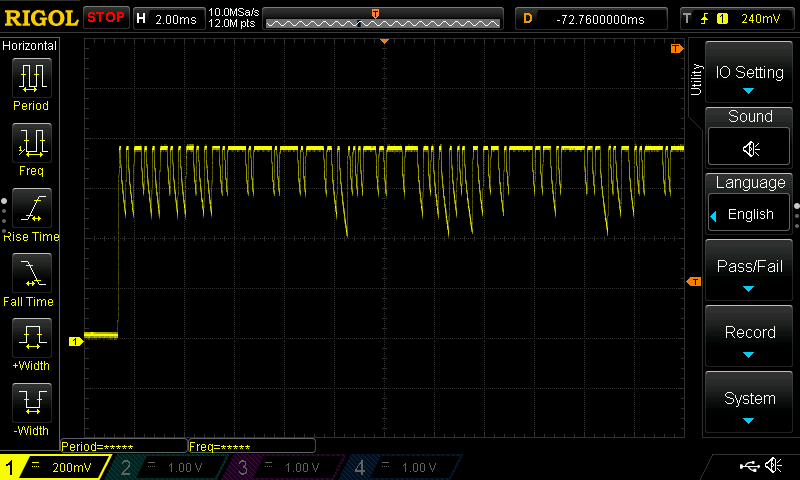Select the Freq measurement icon
800x480 pixels.
click(31, 142)
